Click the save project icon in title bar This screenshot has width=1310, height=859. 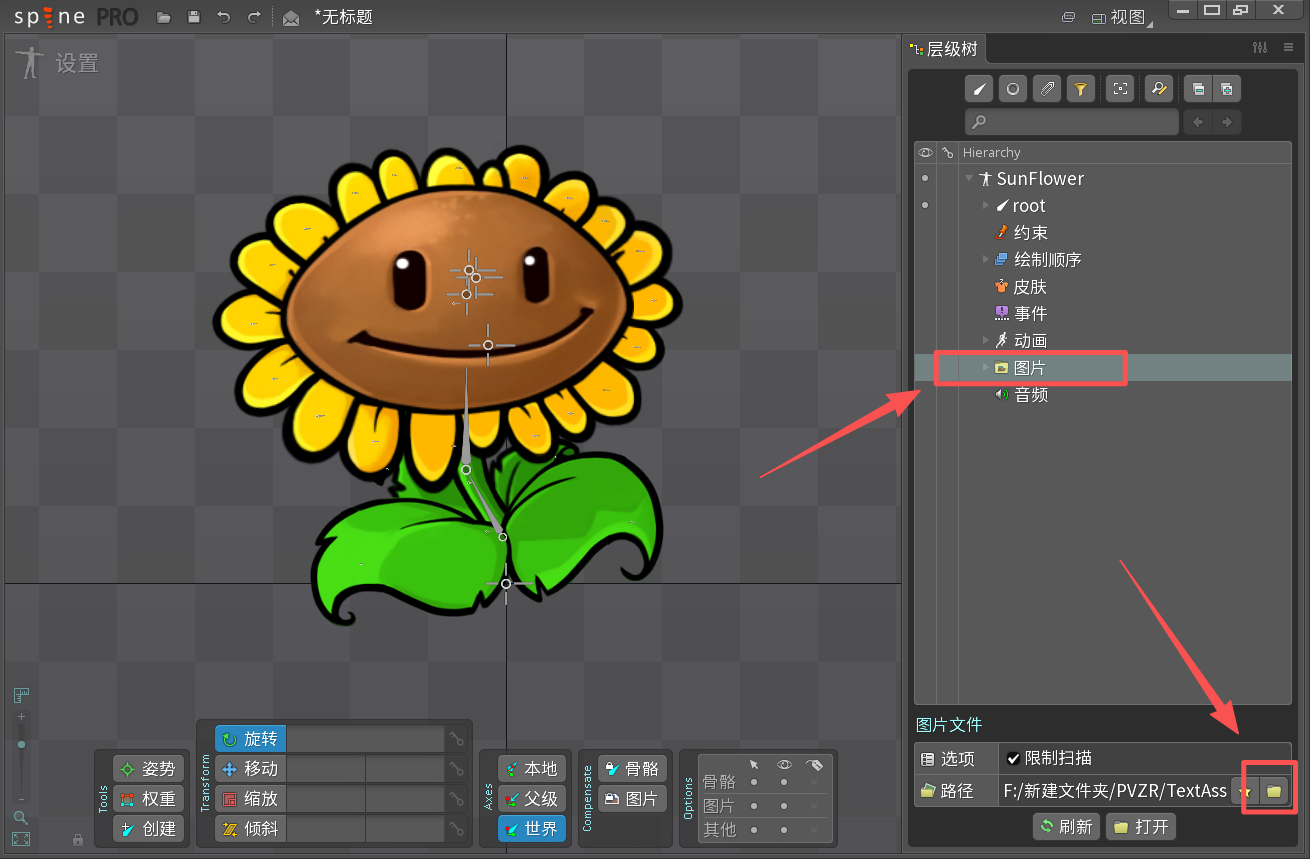click(x=194, y=17)
